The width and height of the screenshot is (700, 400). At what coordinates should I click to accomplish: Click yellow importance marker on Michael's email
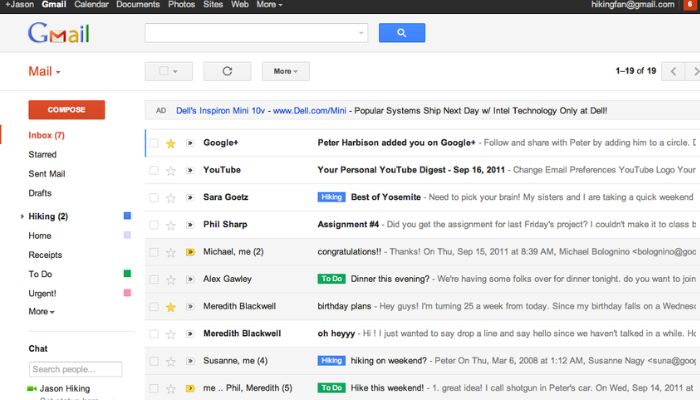click(190, 252)
